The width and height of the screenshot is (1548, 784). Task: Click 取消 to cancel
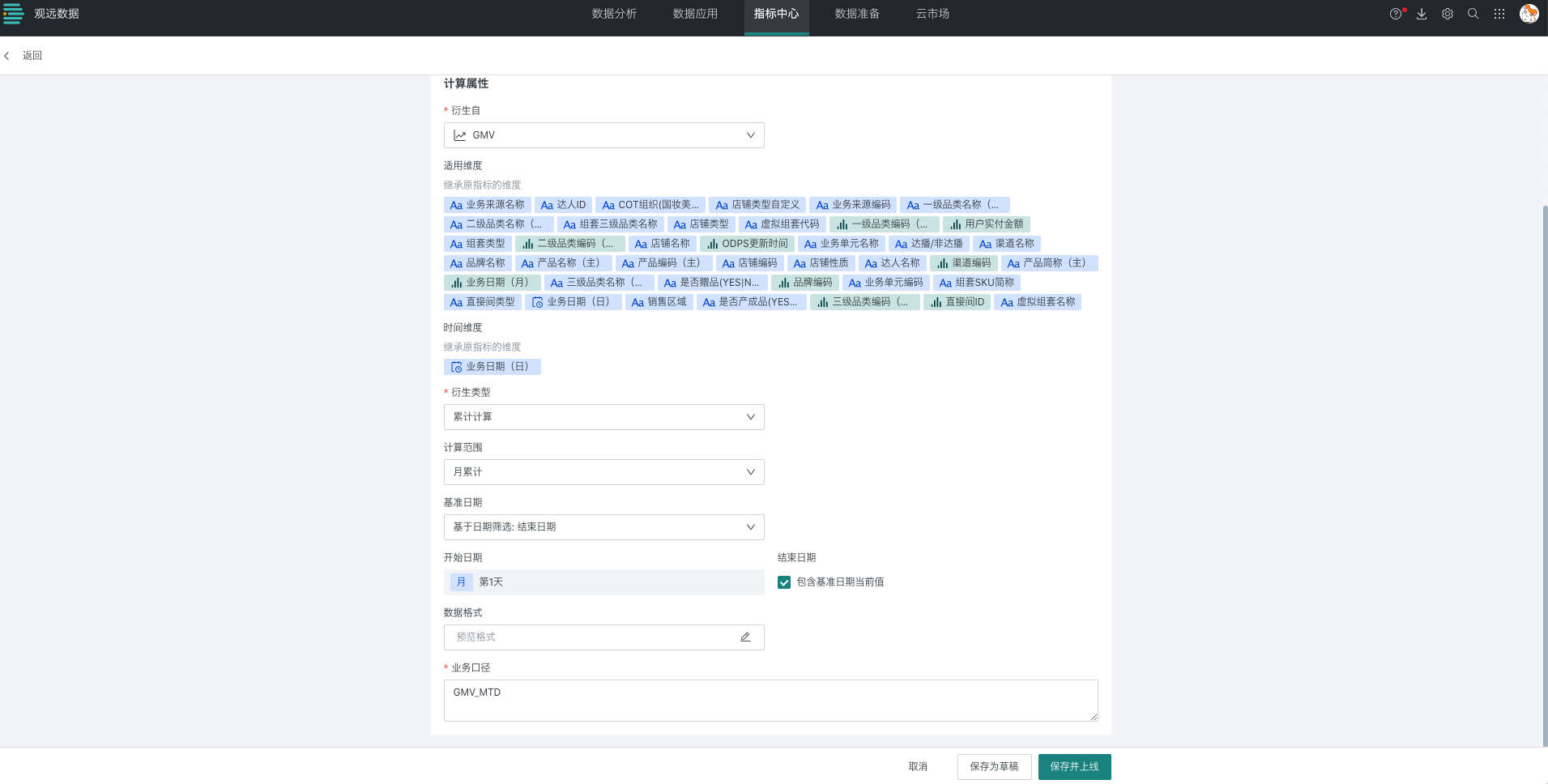point(918,767)
